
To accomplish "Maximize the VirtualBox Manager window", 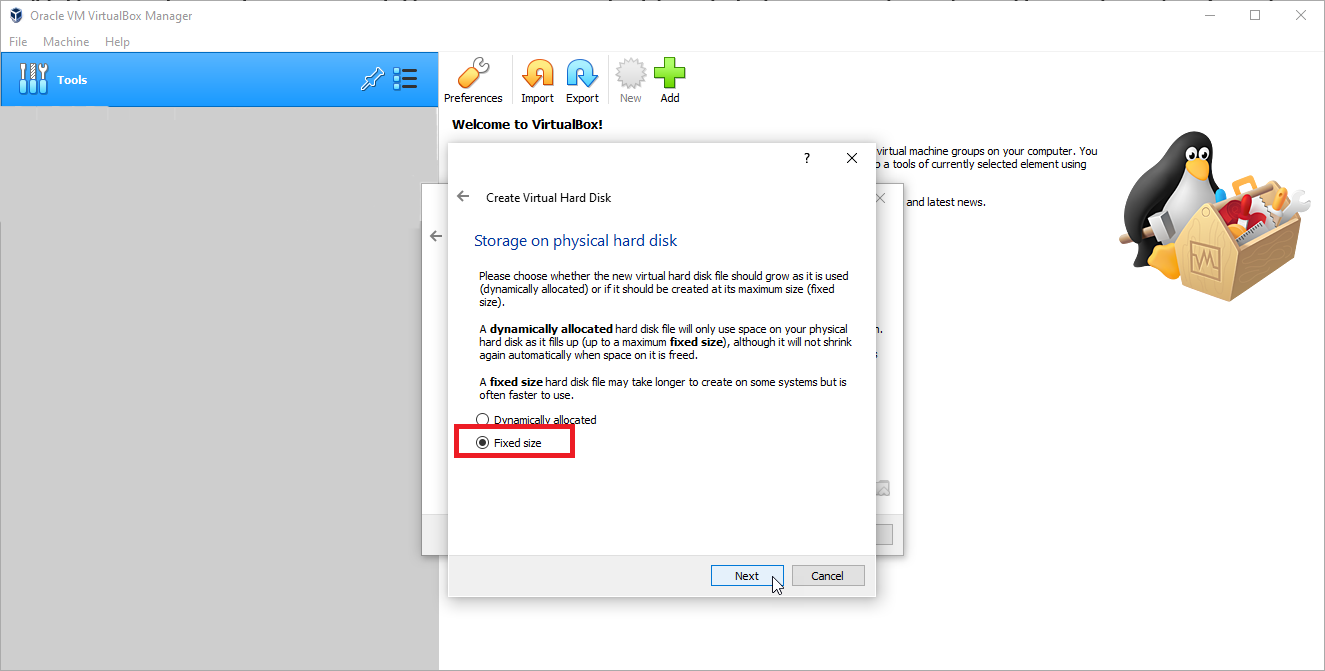I will 1255,15.
